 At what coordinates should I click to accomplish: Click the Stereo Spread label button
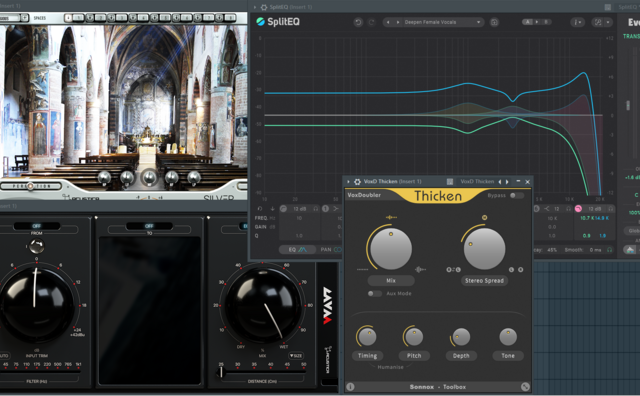coord(484,280)
